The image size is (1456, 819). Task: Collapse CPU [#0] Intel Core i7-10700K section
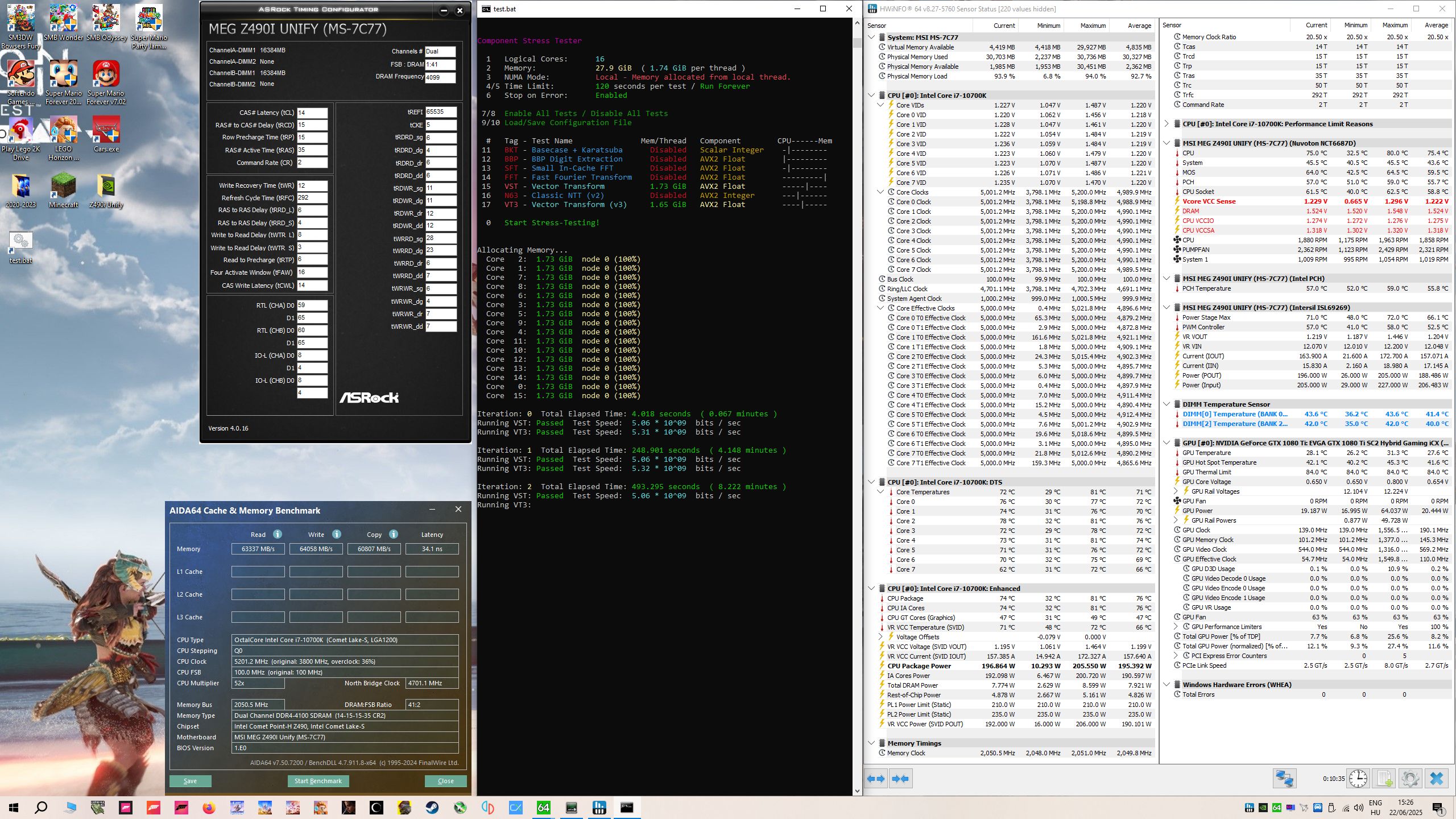click(871, 96)
